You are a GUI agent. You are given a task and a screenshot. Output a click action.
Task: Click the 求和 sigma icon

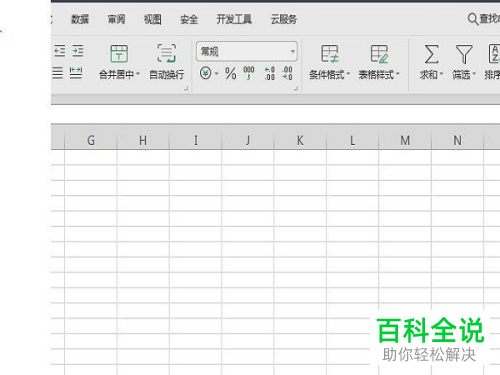point(431,54)
